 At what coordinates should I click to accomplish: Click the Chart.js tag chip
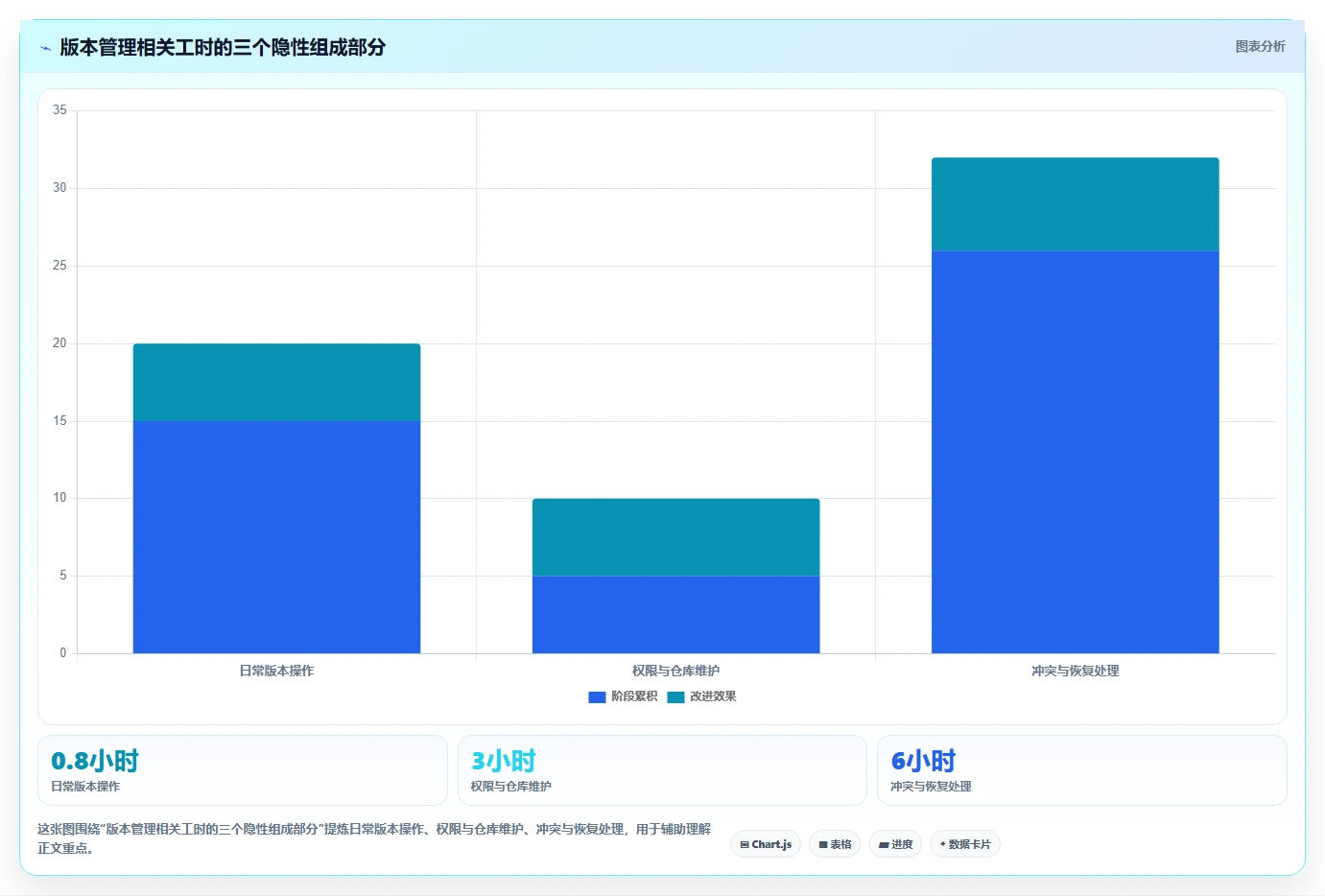click(766, 844)
